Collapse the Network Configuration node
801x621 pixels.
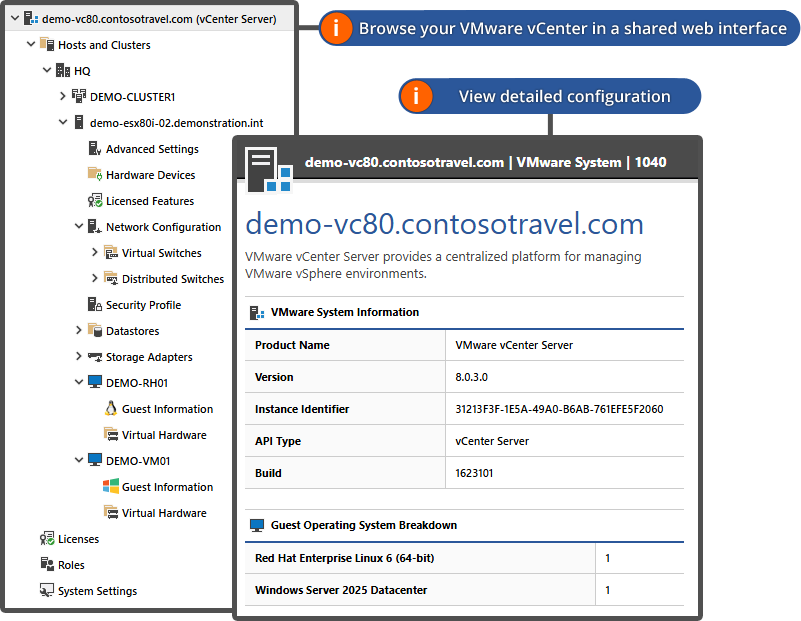[79, 226]
